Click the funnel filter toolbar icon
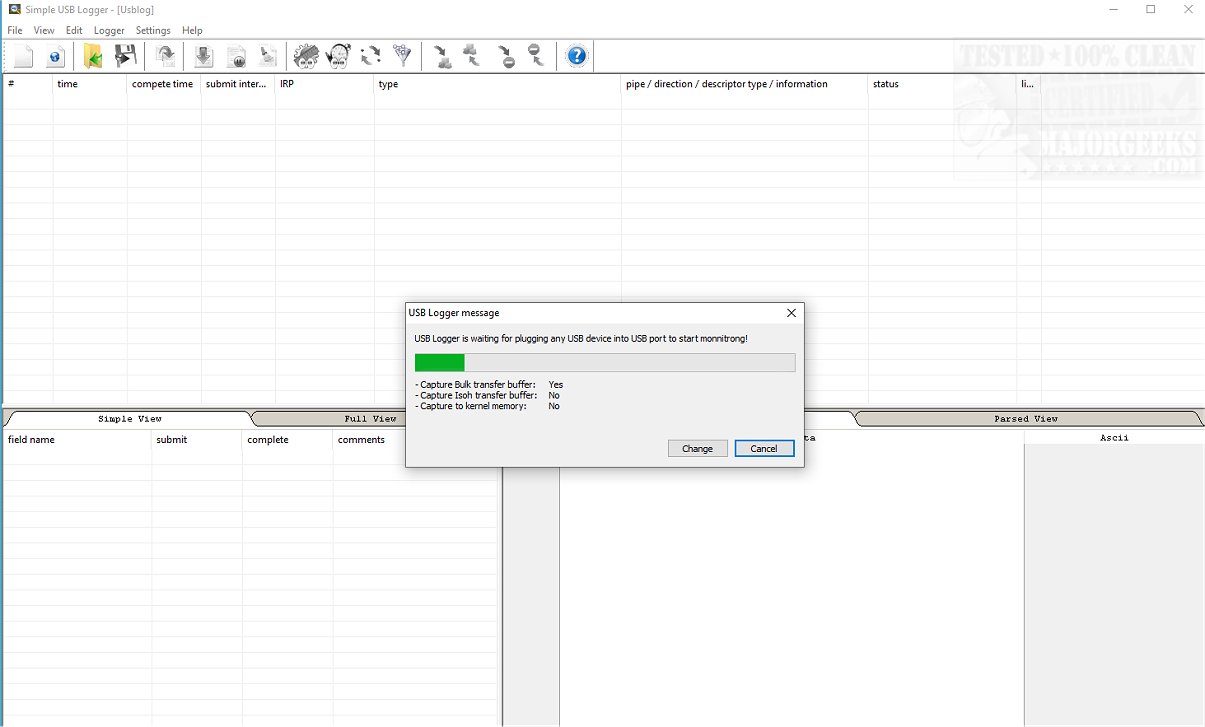This screenshot has height=727, width=1205. tap(402, 56)
